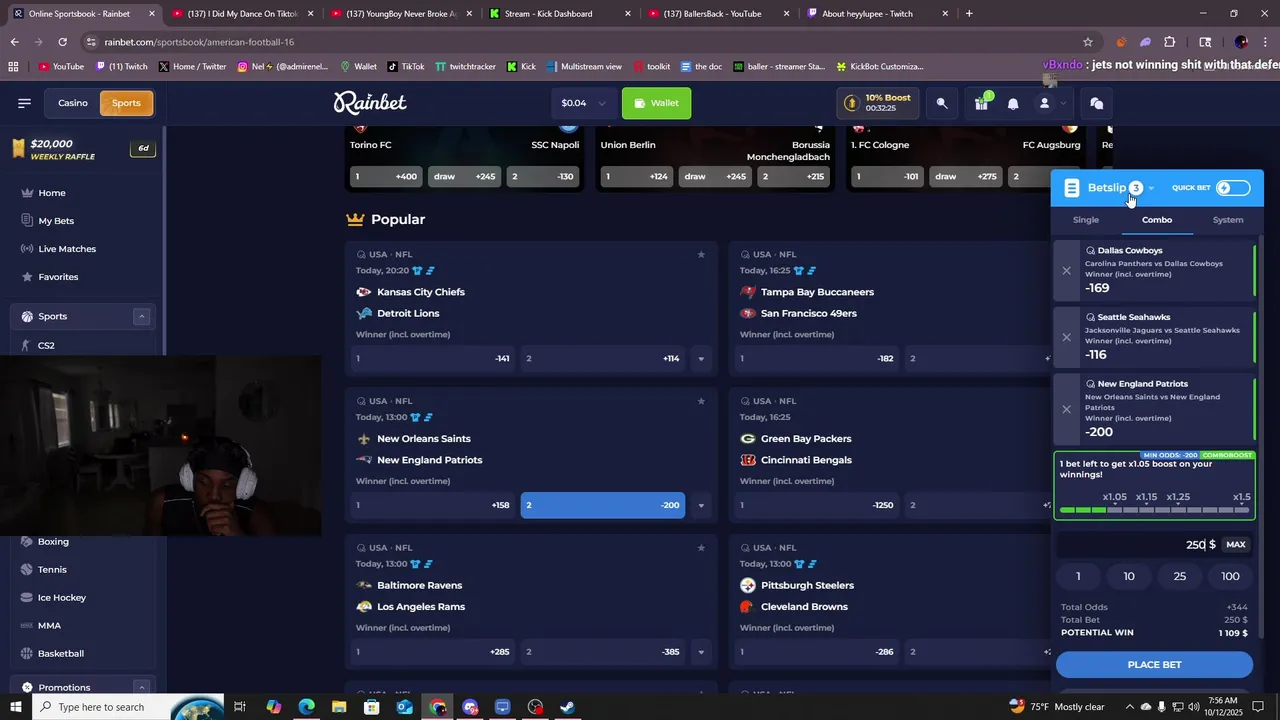
Task: Switch betslip to Combo tab
Action: [1157, 220]
